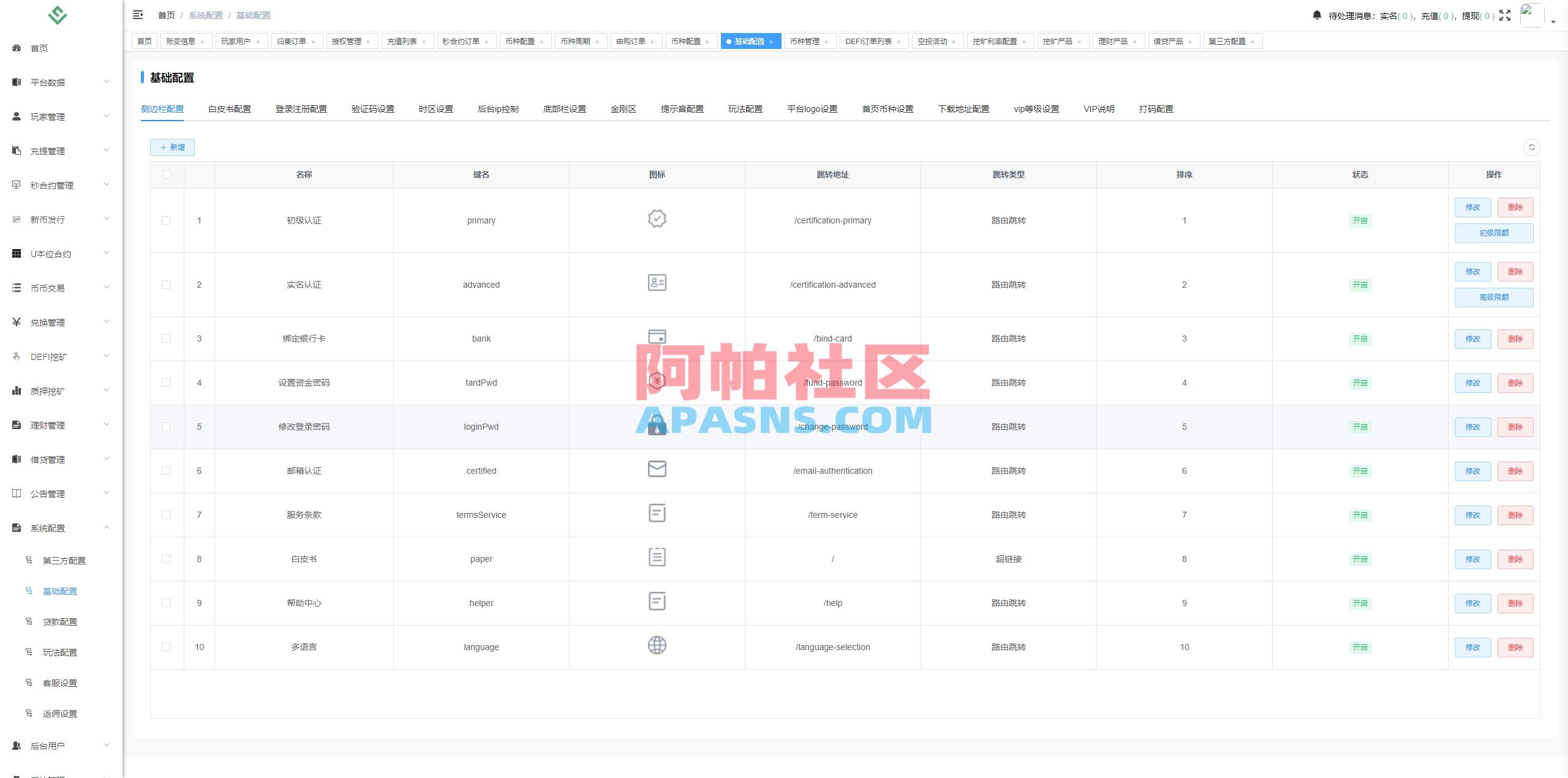Click the 首页 breadcrumb link
Image resolution: width=1568 pixels, height=778 pixels.
click(x=167, y=15)
